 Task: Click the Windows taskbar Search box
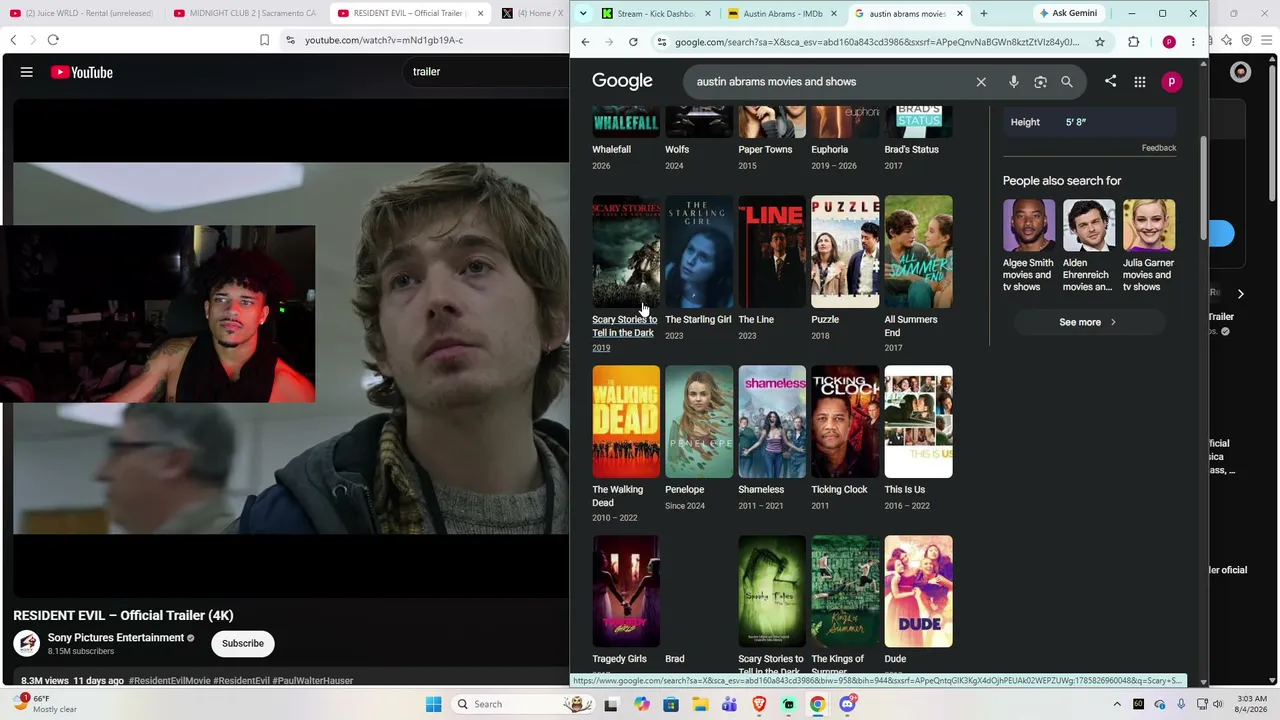coord(522,704)
